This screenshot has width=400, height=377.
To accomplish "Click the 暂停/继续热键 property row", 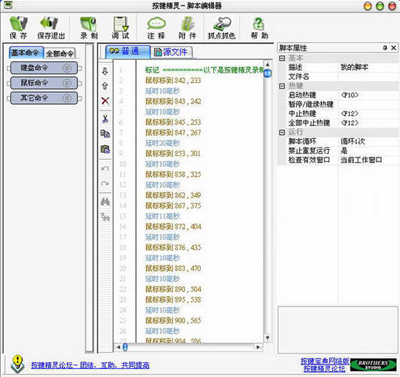I will [342, 104].
